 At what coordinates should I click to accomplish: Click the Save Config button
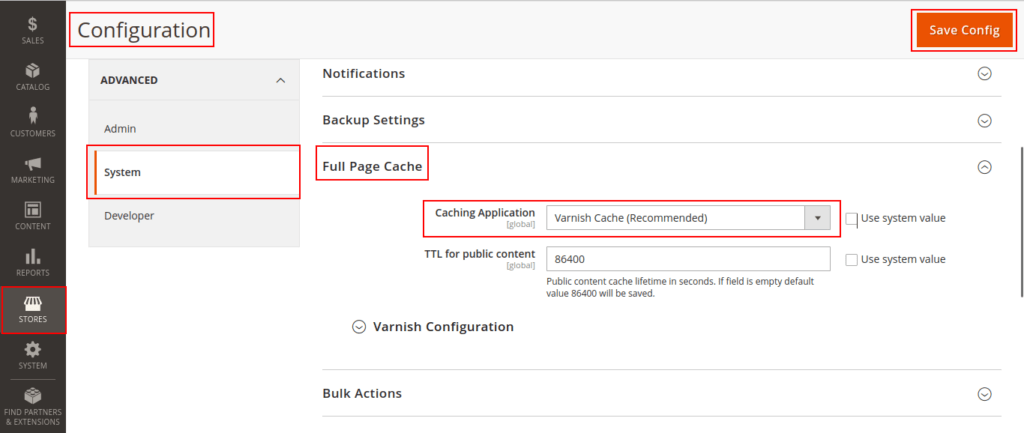963,30
